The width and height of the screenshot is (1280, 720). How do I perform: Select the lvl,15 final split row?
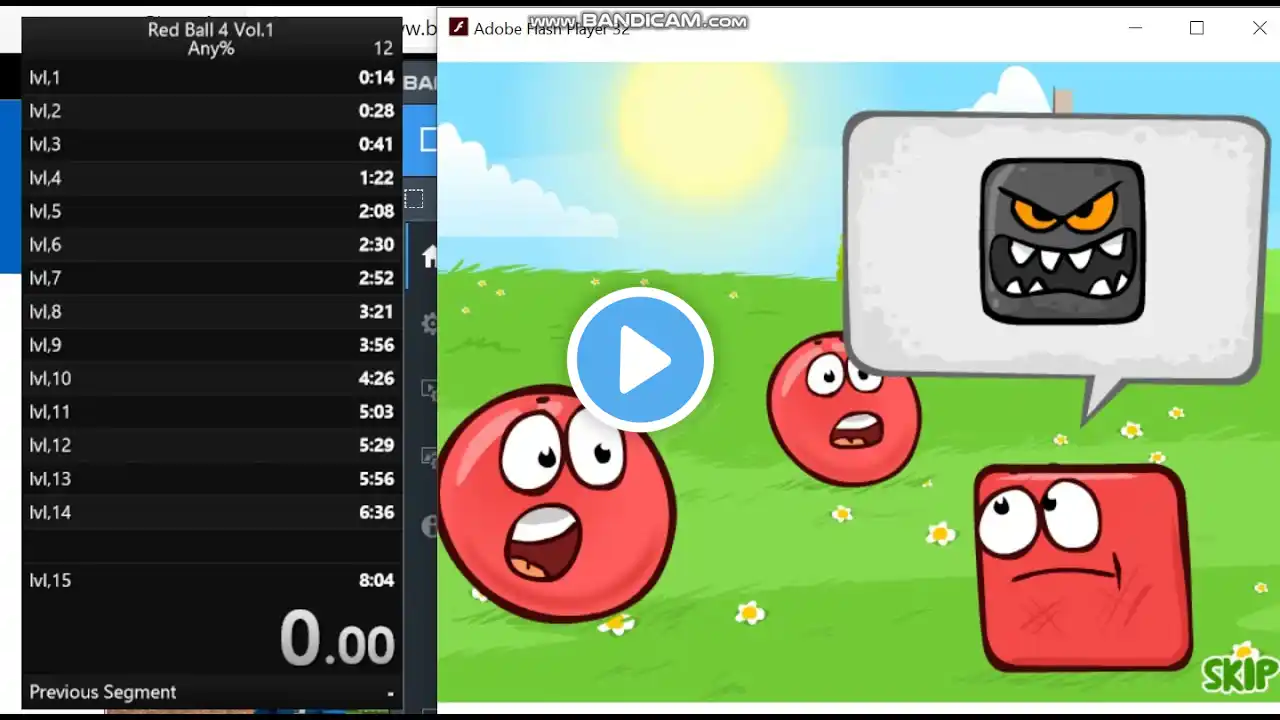click(x=212, y=580)
